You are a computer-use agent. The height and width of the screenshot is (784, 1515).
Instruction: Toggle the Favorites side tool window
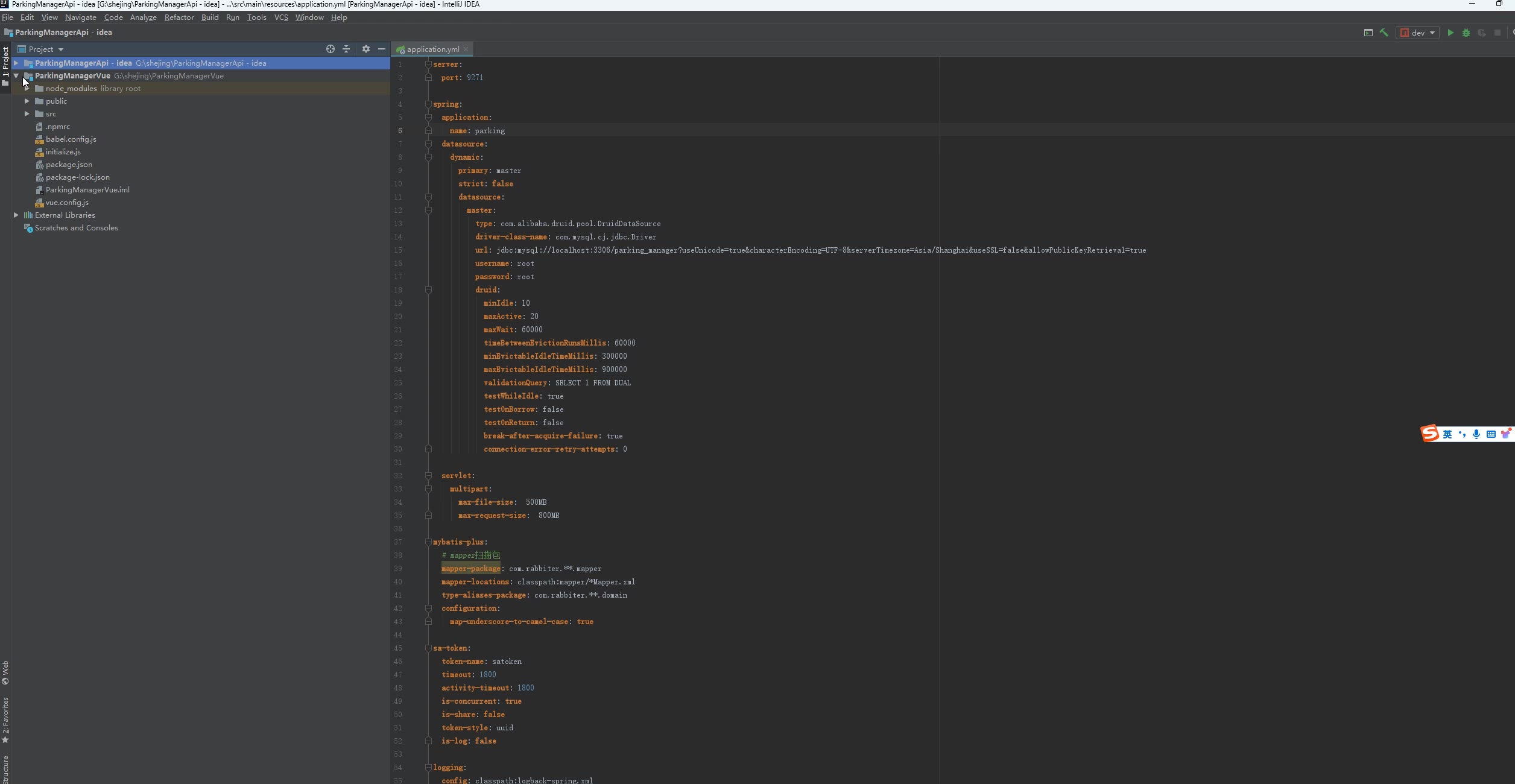tap(5, 720)
